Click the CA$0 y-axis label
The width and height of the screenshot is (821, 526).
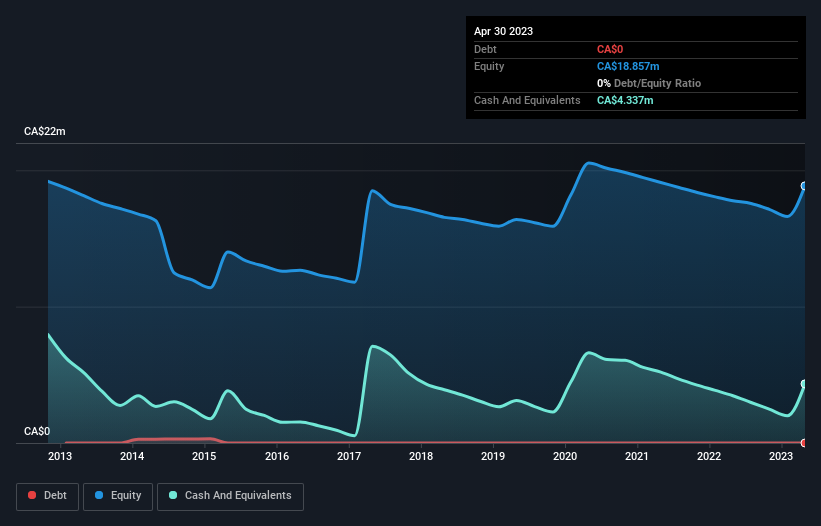point(37,431)
